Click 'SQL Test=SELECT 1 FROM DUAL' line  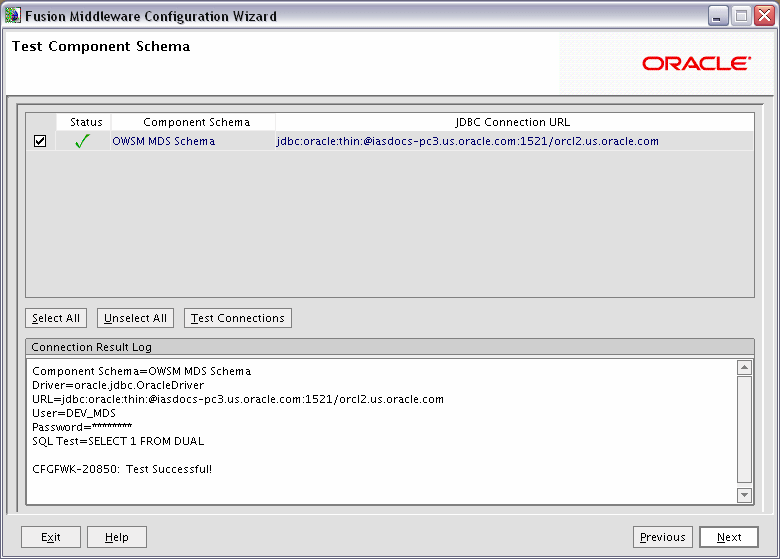tap(118, 441)
